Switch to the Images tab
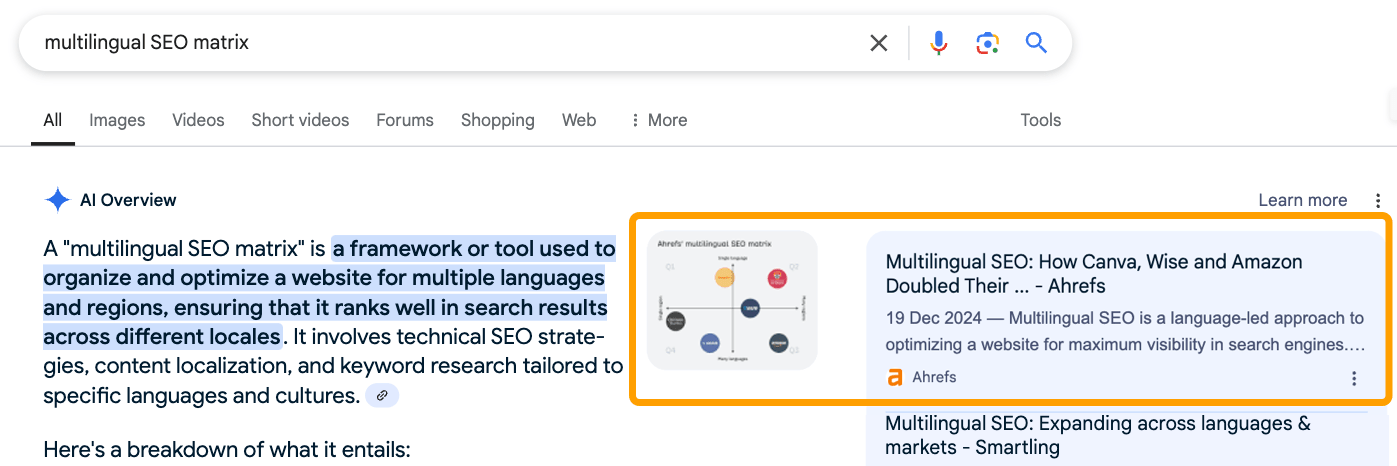This screenshot has height=466, width=1397. click(x=117, y=120)
